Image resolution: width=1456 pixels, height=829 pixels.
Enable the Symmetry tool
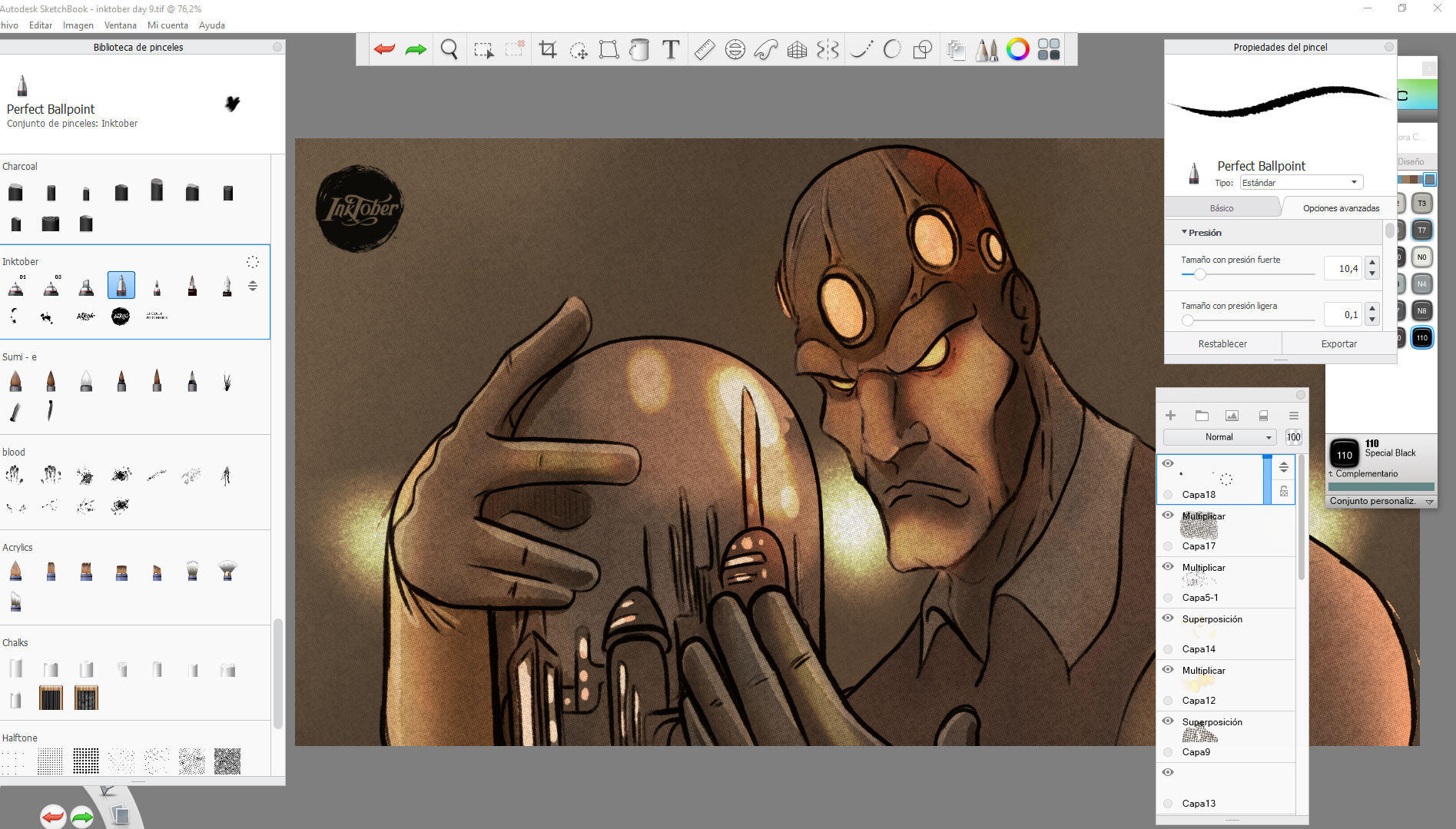click(x=827, y=50)
